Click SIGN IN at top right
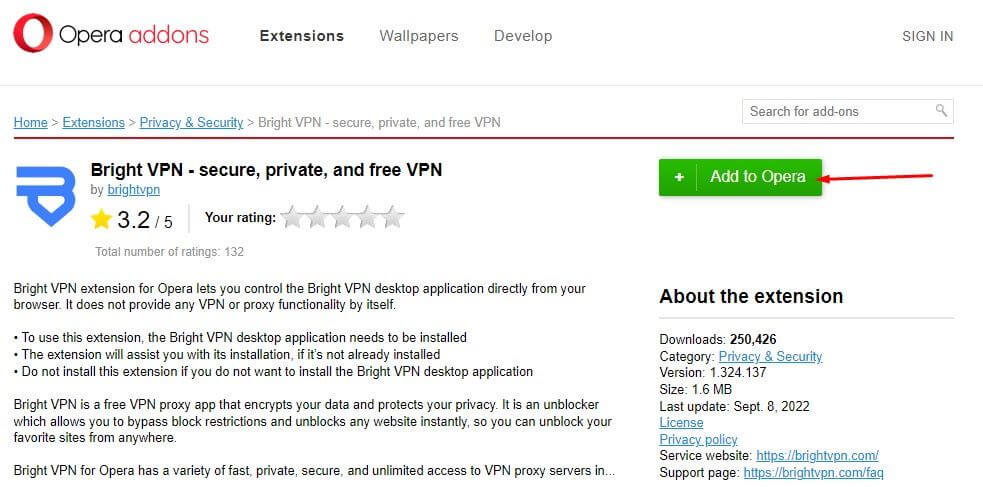This screenshot has height=487, width=983. coord(927,36)
